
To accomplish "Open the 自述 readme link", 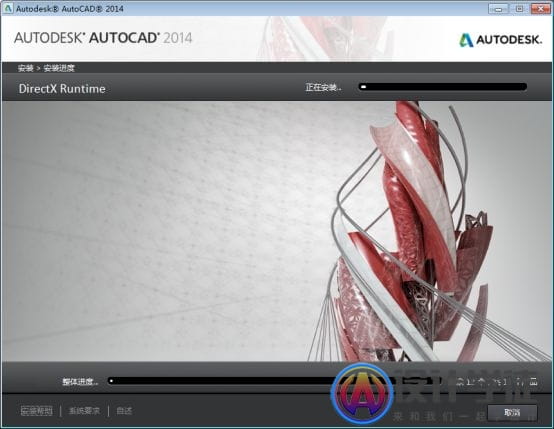I will [124, 411].
